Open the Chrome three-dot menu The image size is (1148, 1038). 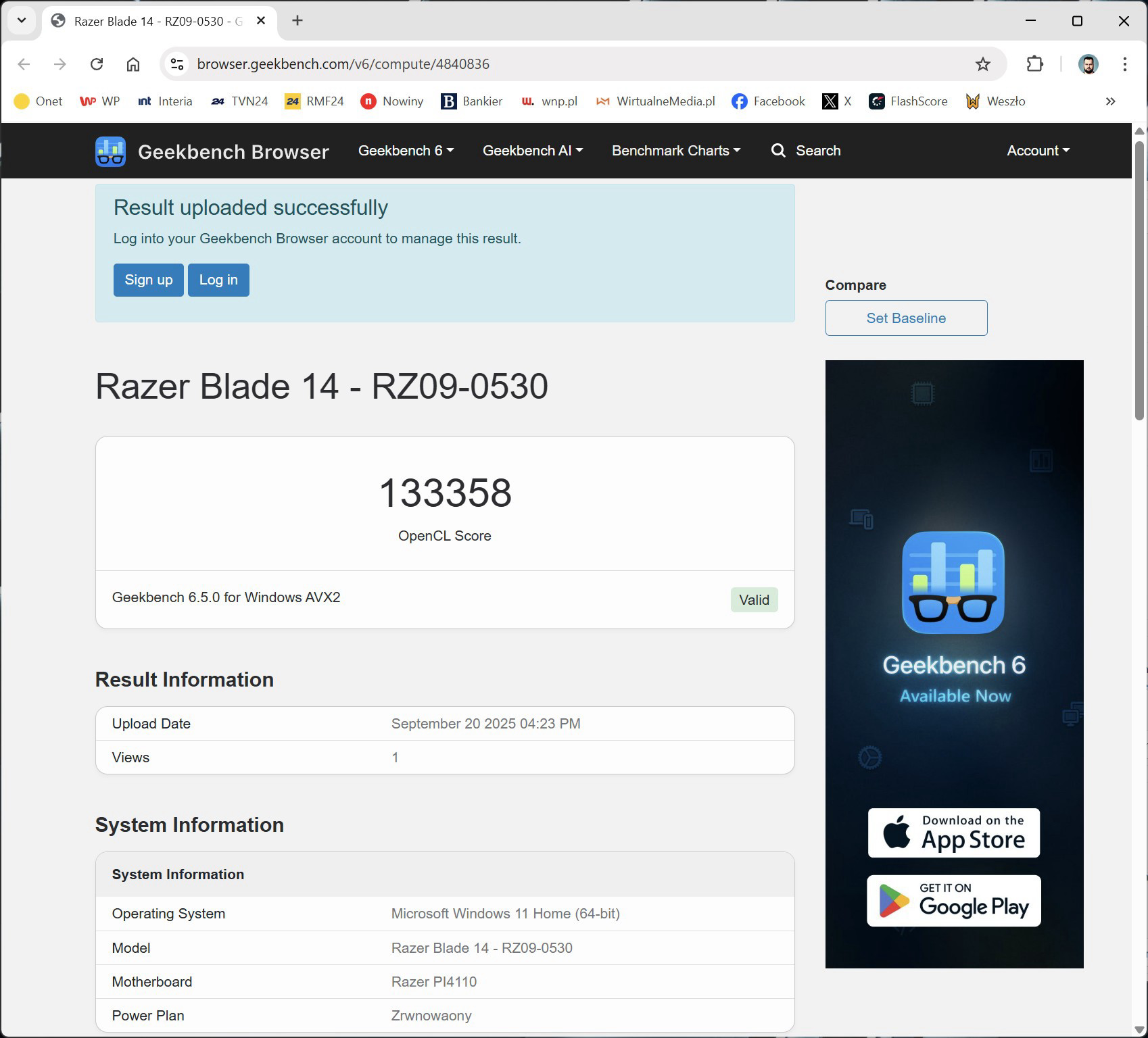[1125, 64]
